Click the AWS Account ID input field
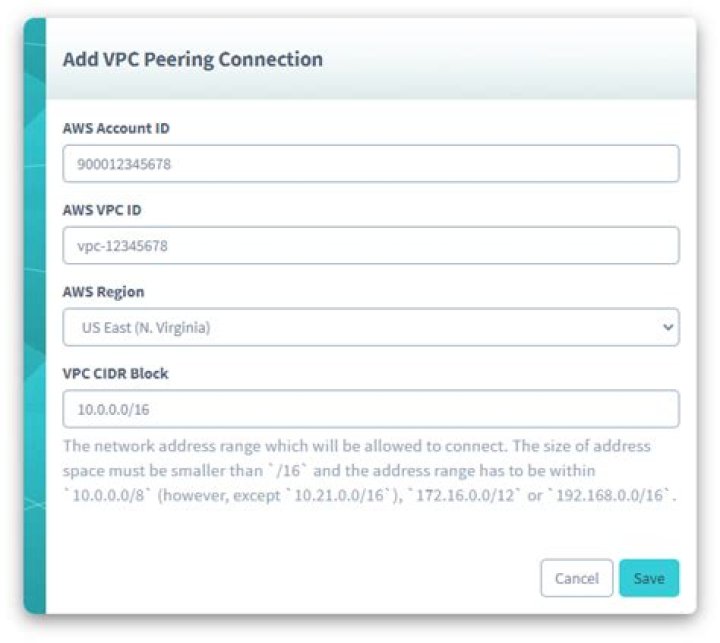 point(370,164)
